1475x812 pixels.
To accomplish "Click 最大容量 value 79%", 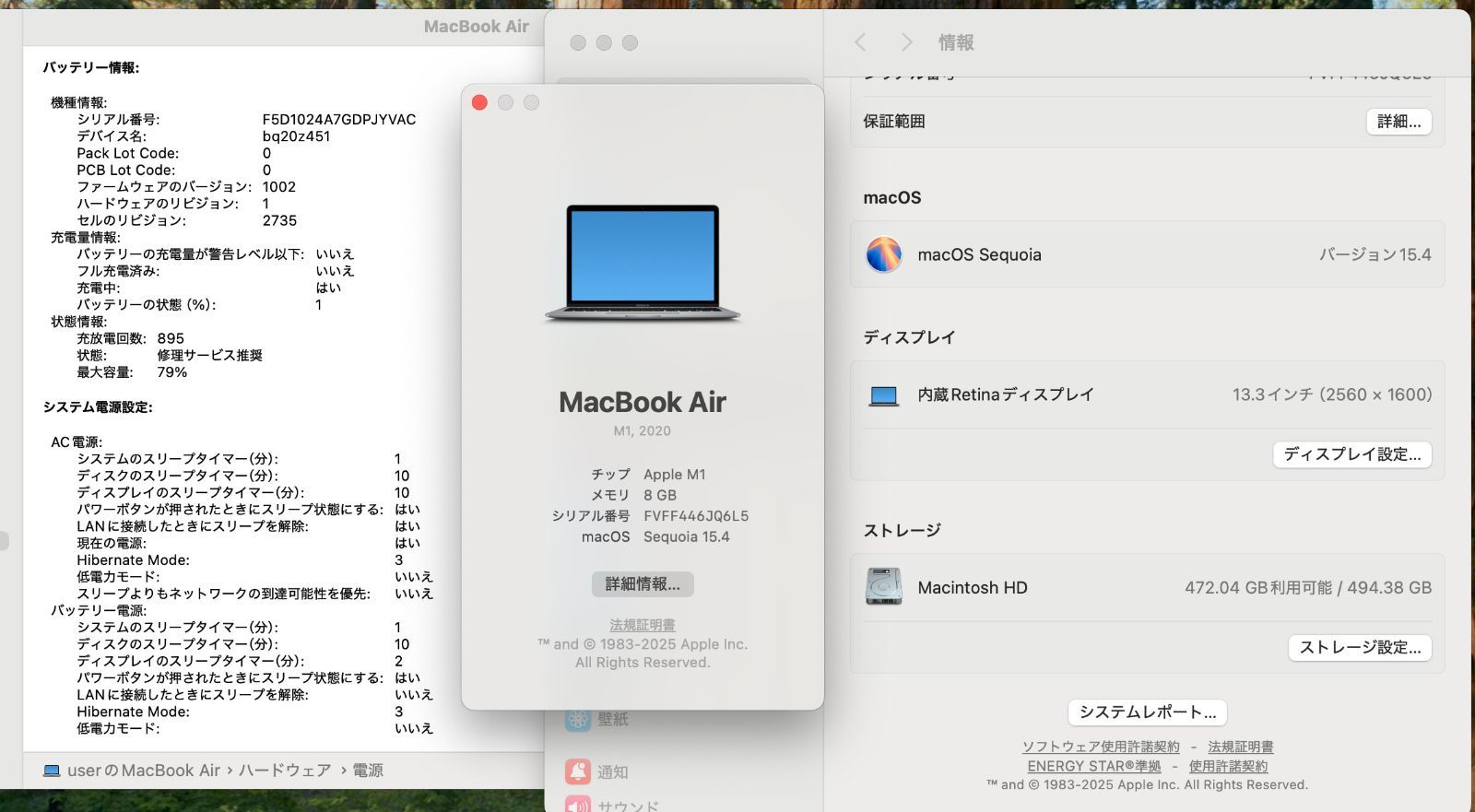I will [172, 372].
